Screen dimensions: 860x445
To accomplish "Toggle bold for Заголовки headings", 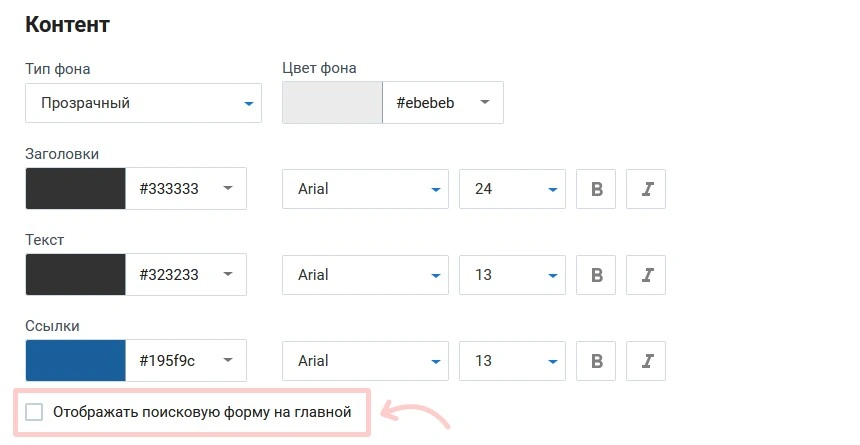I will (x=597, y=189).
